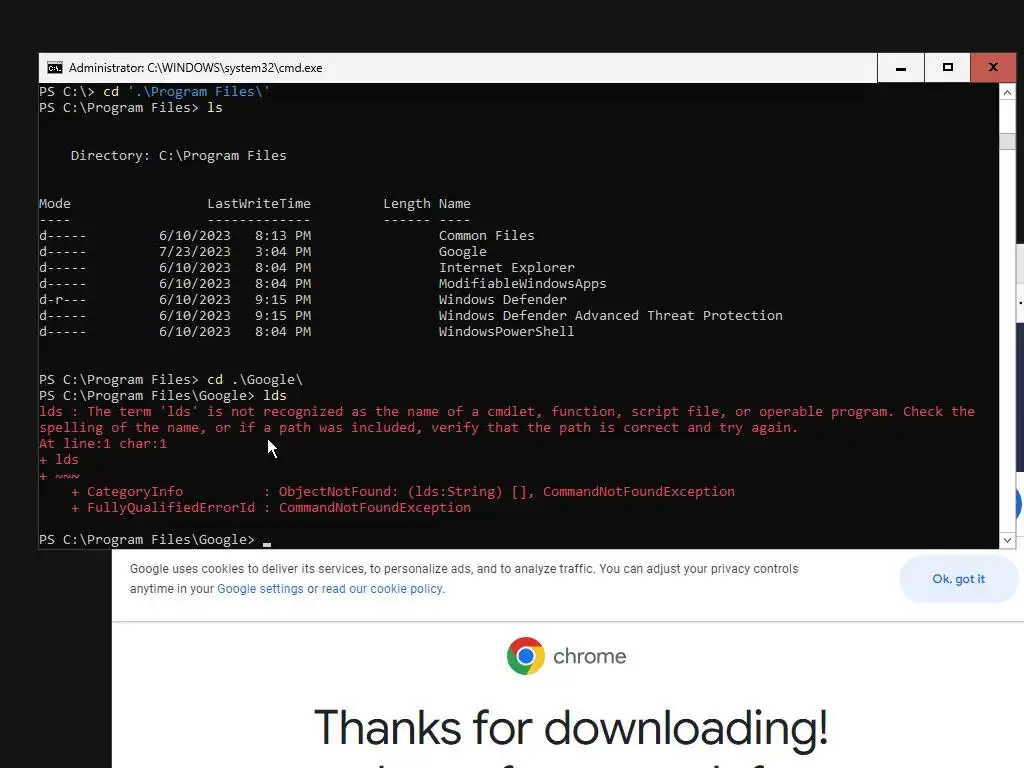Viewport: 1024px width, 768px height.
Task: Click the console scrollbar down arrow
Action: pos(1007,540)
